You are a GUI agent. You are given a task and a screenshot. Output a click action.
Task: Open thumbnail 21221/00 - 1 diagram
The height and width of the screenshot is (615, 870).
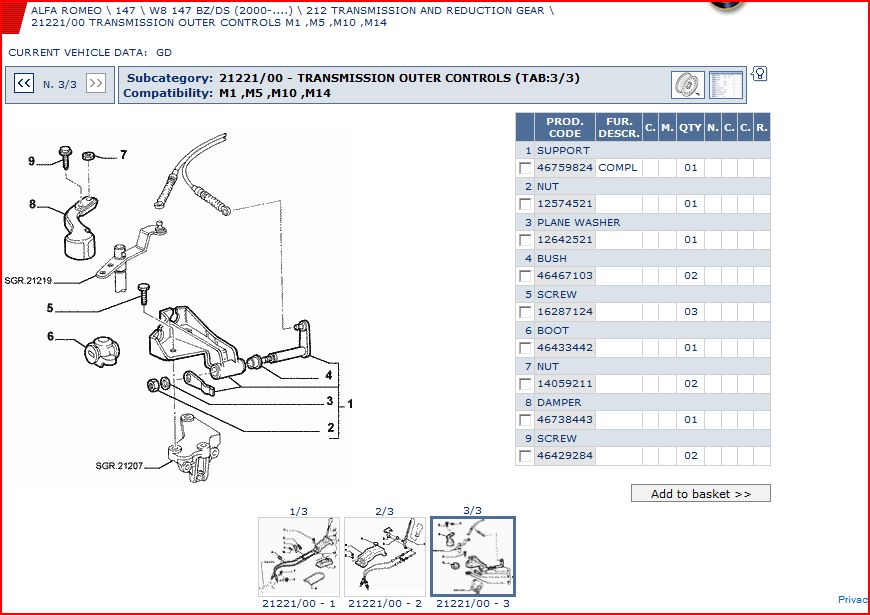(299, 557)
